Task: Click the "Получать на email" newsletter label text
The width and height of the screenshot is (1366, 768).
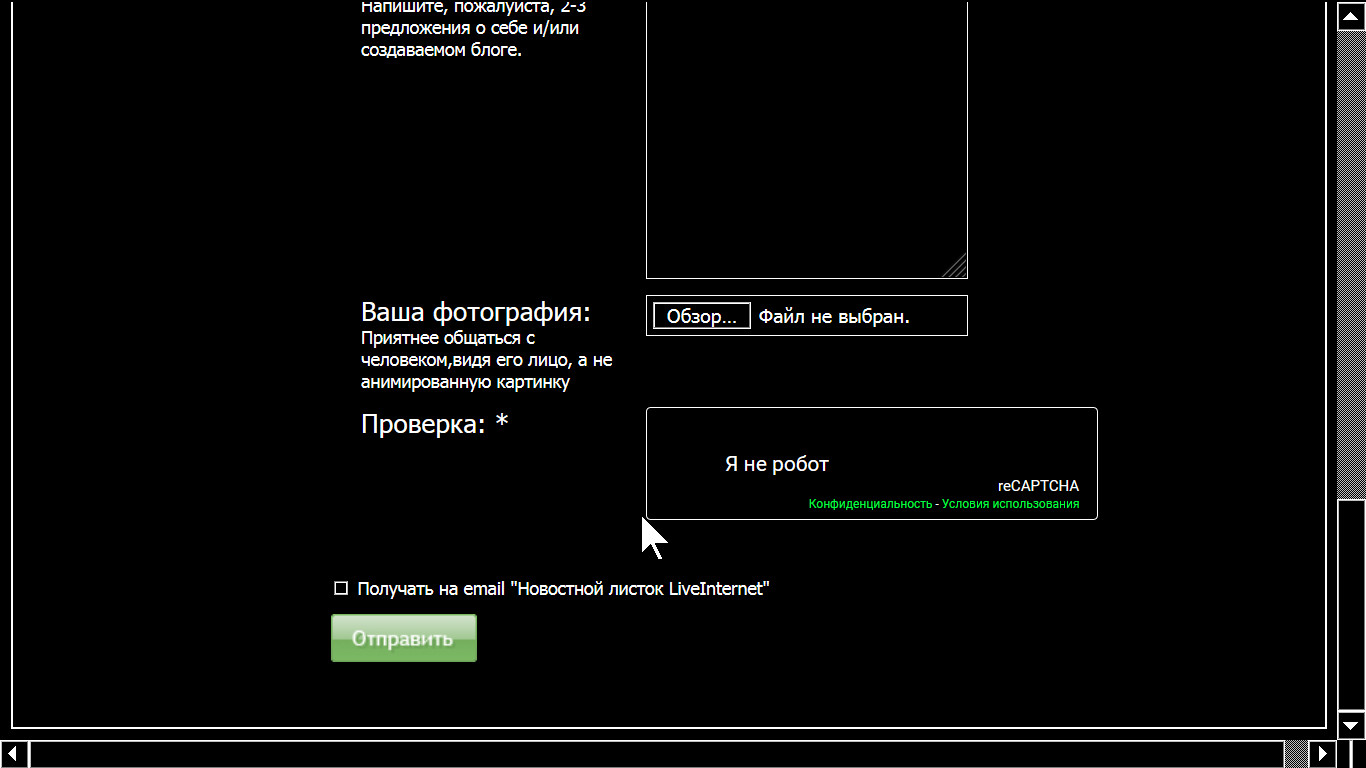Action: 563,589
